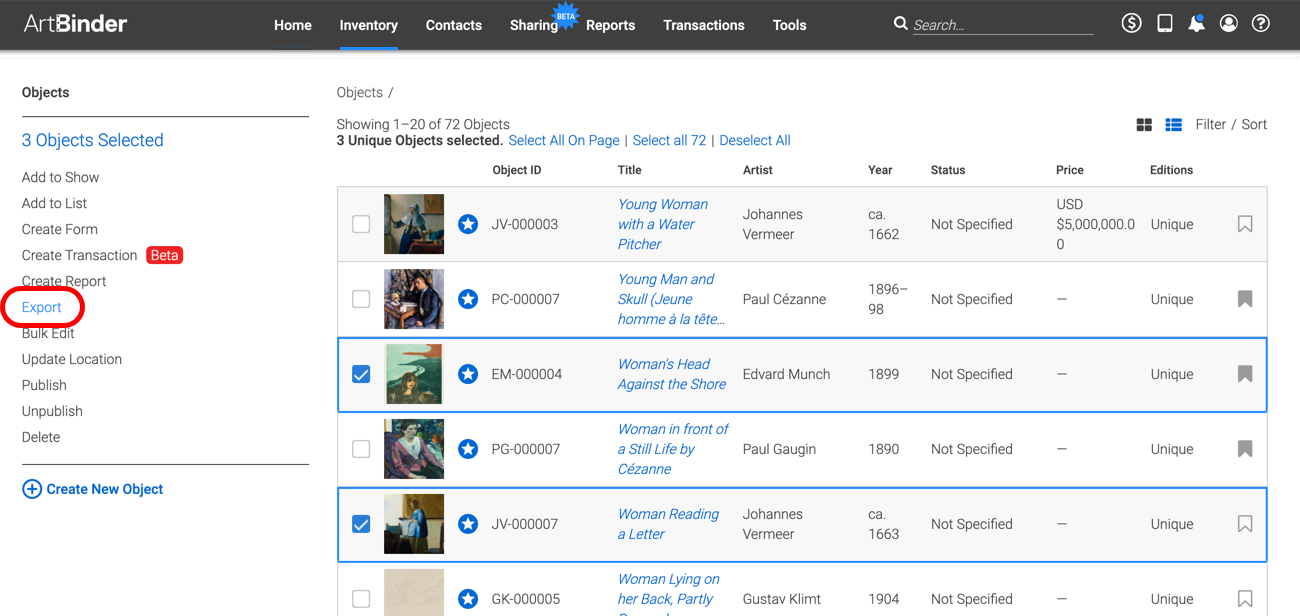
Task: Click Young Woman with a Water Pitcher thumbnail
Action: (414, 224)
